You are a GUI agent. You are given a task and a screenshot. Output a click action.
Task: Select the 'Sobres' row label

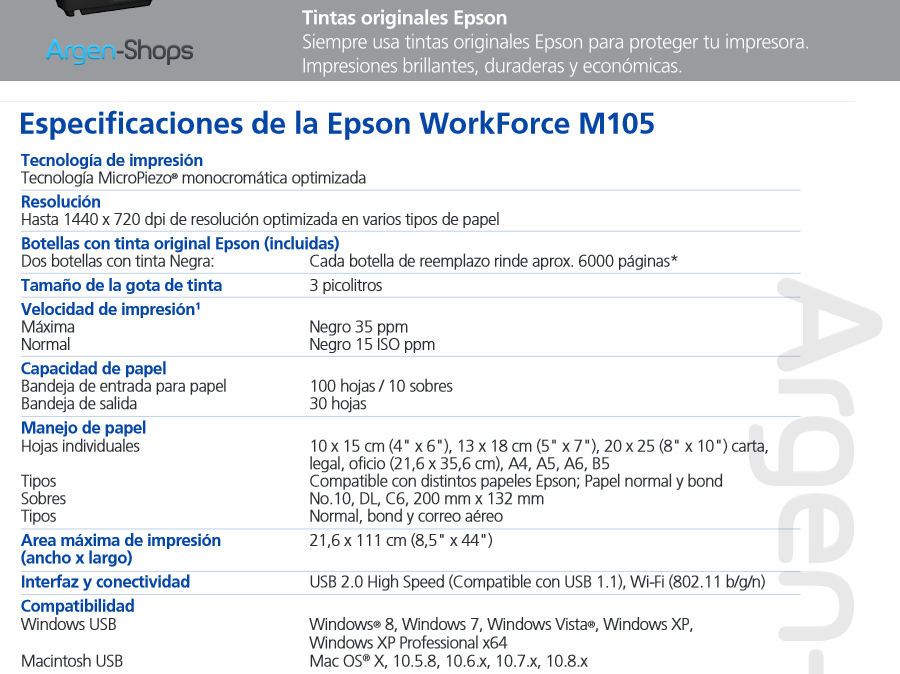44,499
